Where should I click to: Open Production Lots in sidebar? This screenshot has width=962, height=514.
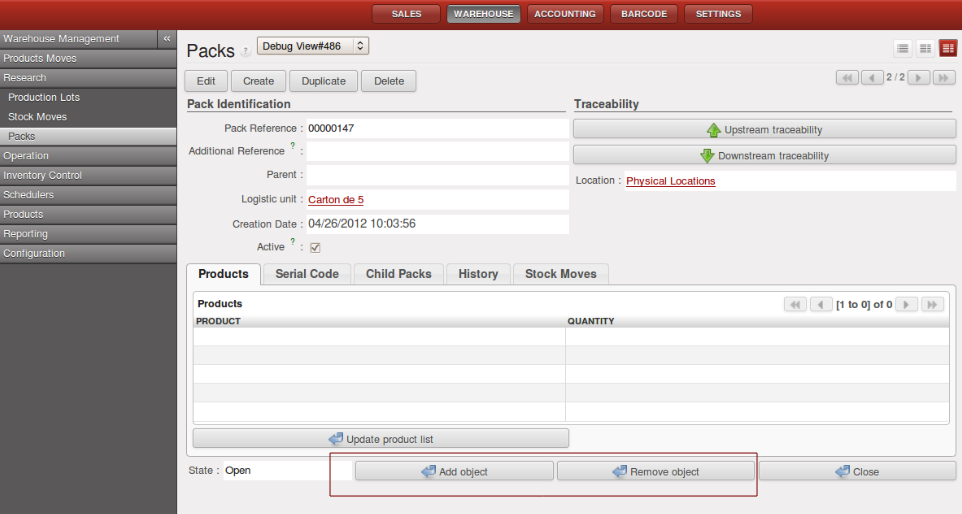tap(44, 98)
